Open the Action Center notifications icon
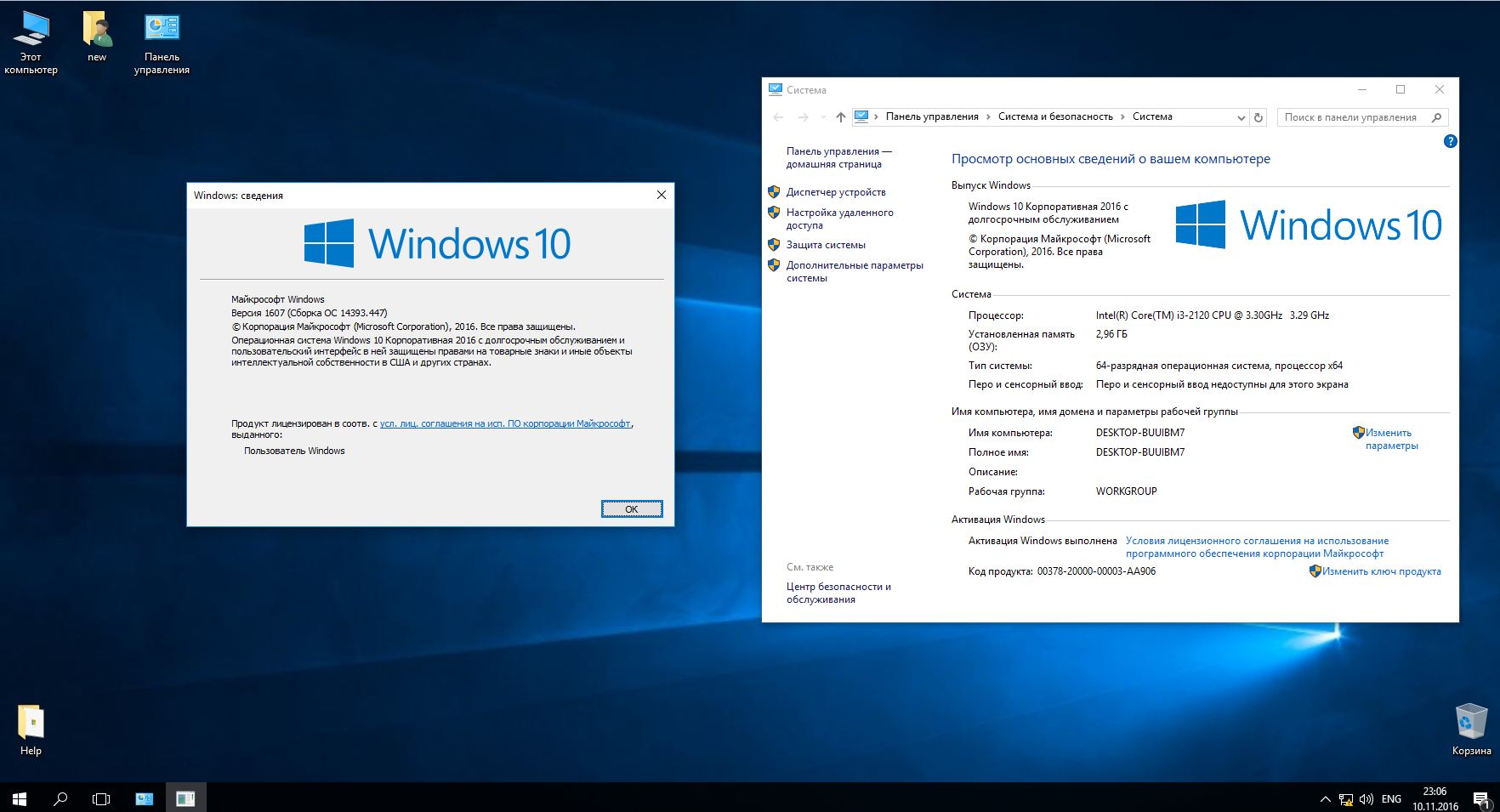 [x=1480, y=799]
